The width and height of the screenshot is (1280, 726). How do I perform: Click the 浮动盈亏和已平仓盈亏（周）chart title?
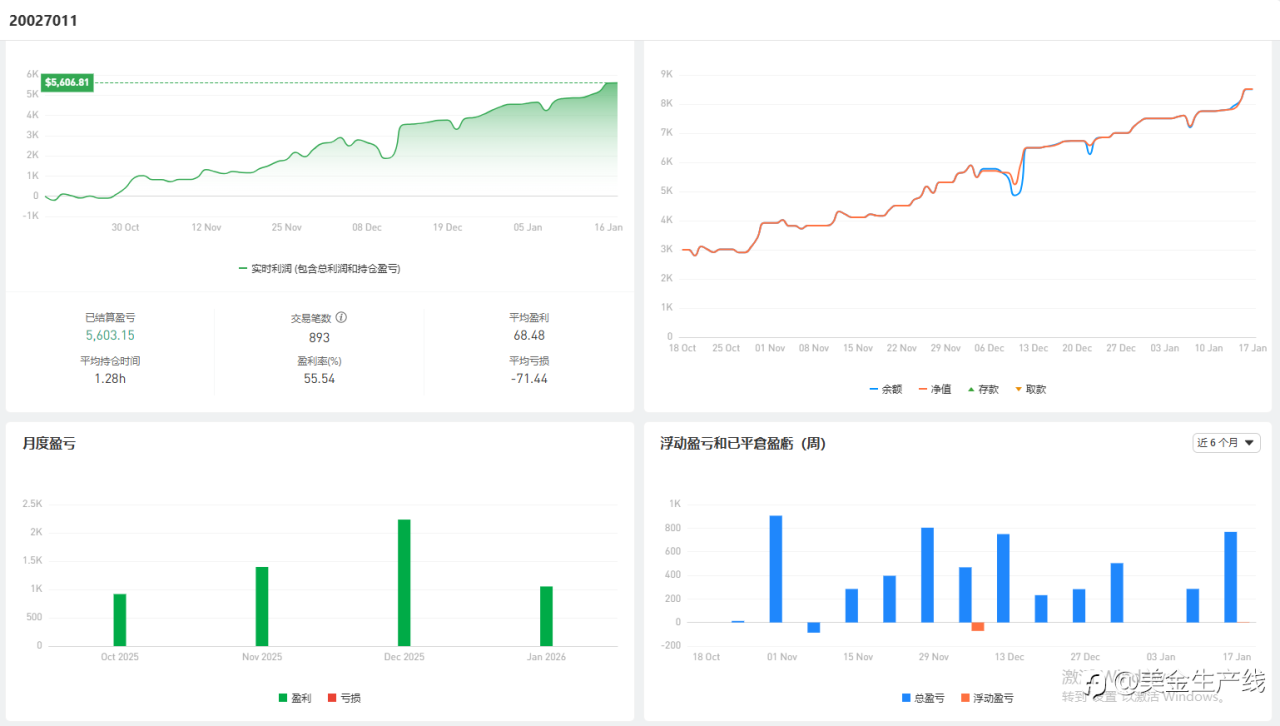point(743,443)
